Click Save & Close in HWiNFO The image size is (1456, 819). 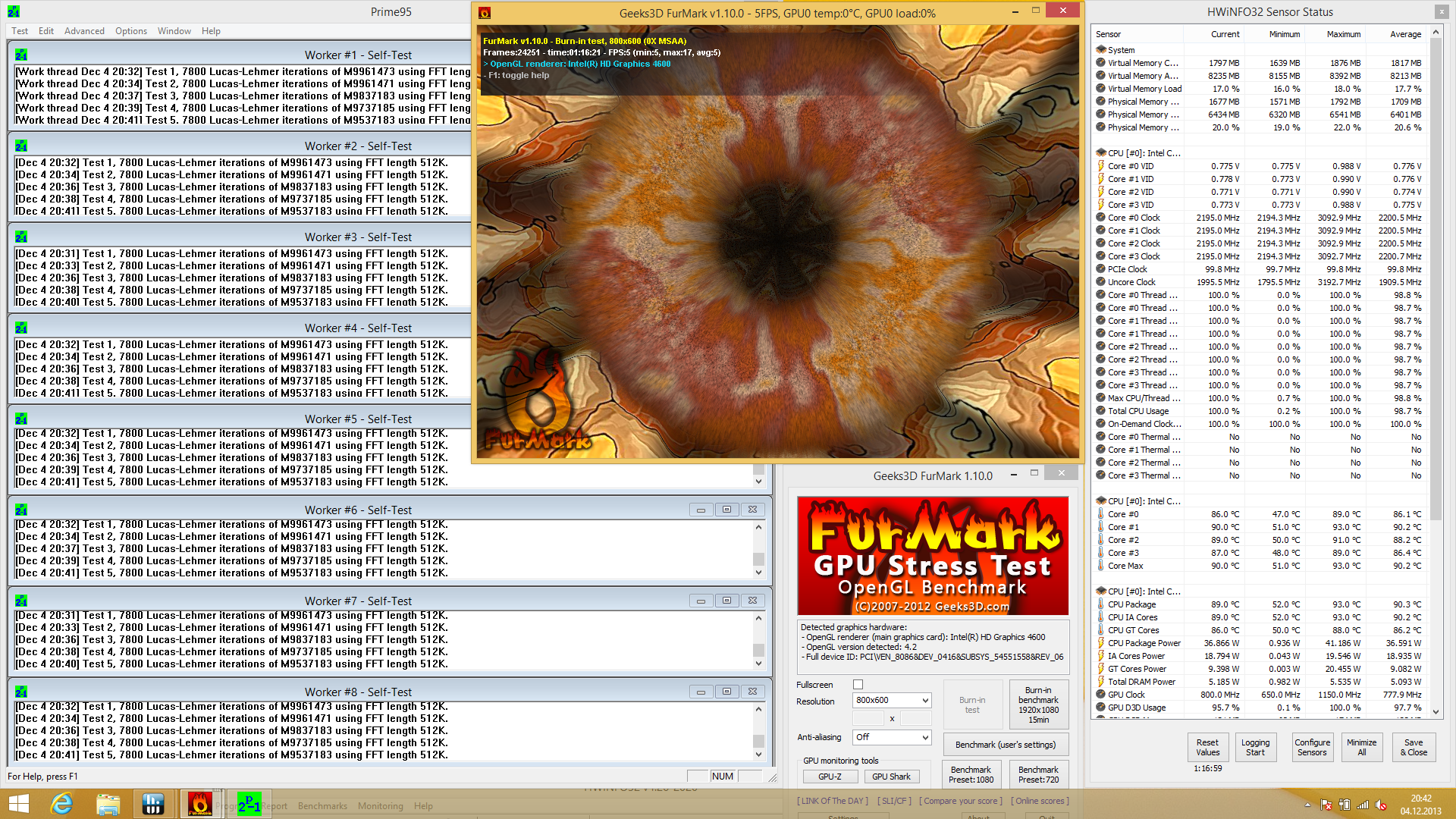[x=1414, y=748]
